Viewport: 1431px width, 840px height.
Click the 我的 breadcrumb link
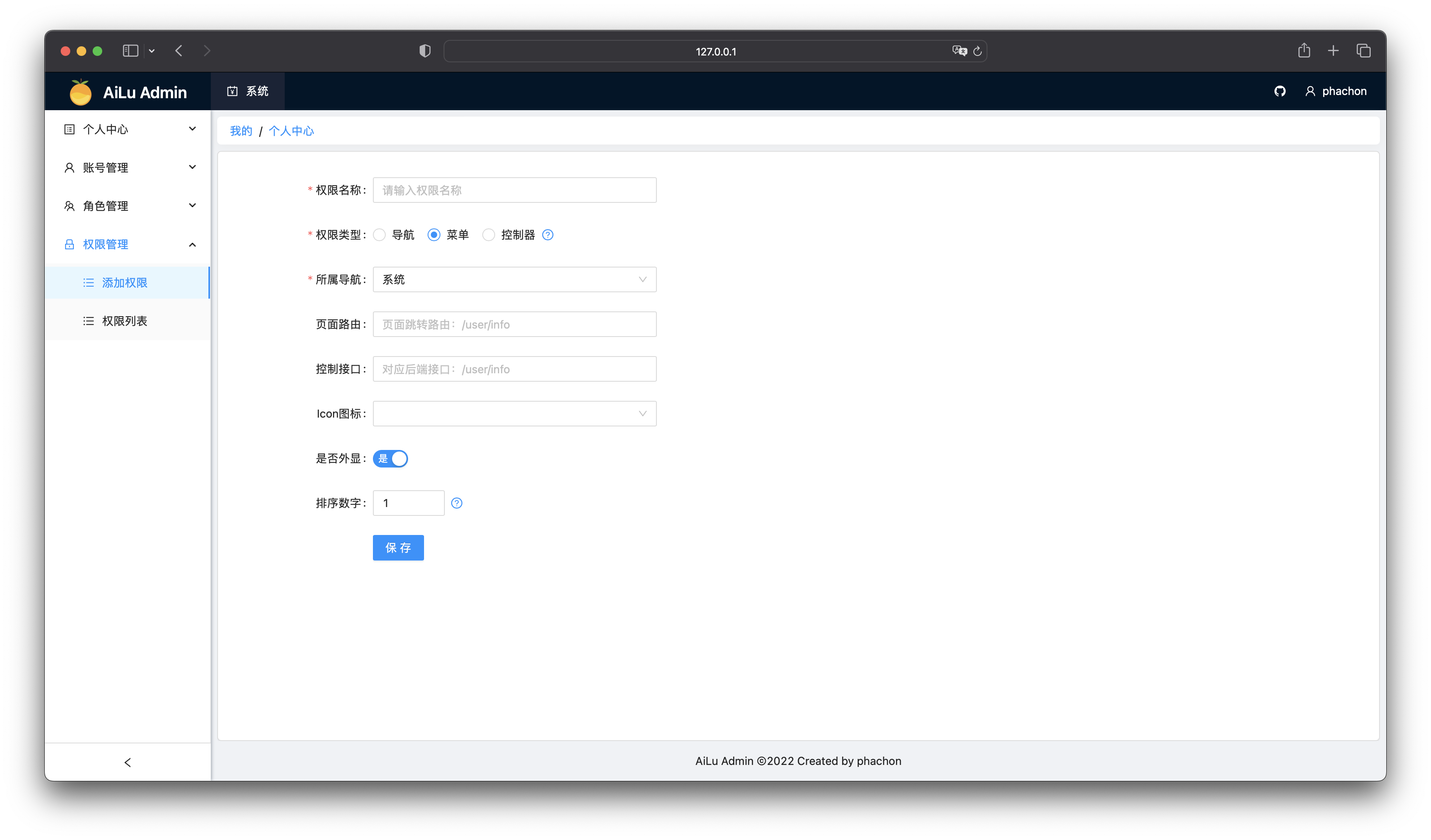pos(241,131)
